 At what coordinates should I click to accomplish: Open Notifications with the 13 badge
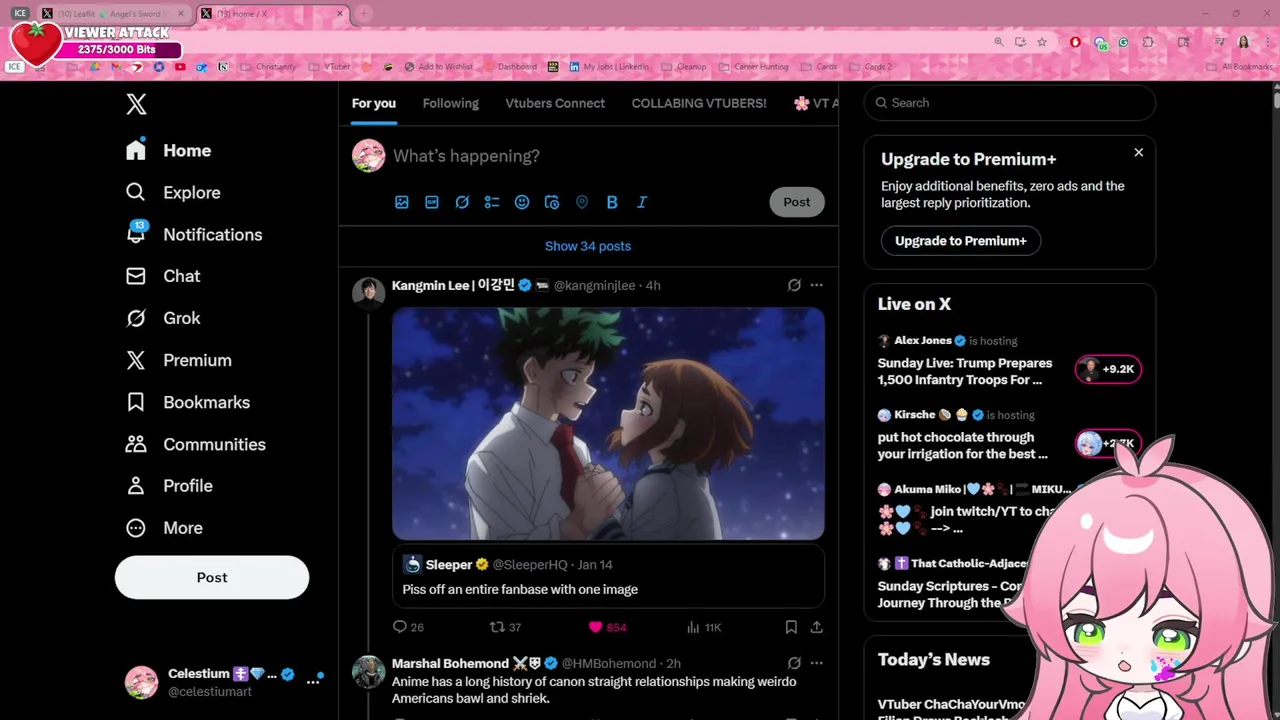pyautogui.click(x=194, y=234)
